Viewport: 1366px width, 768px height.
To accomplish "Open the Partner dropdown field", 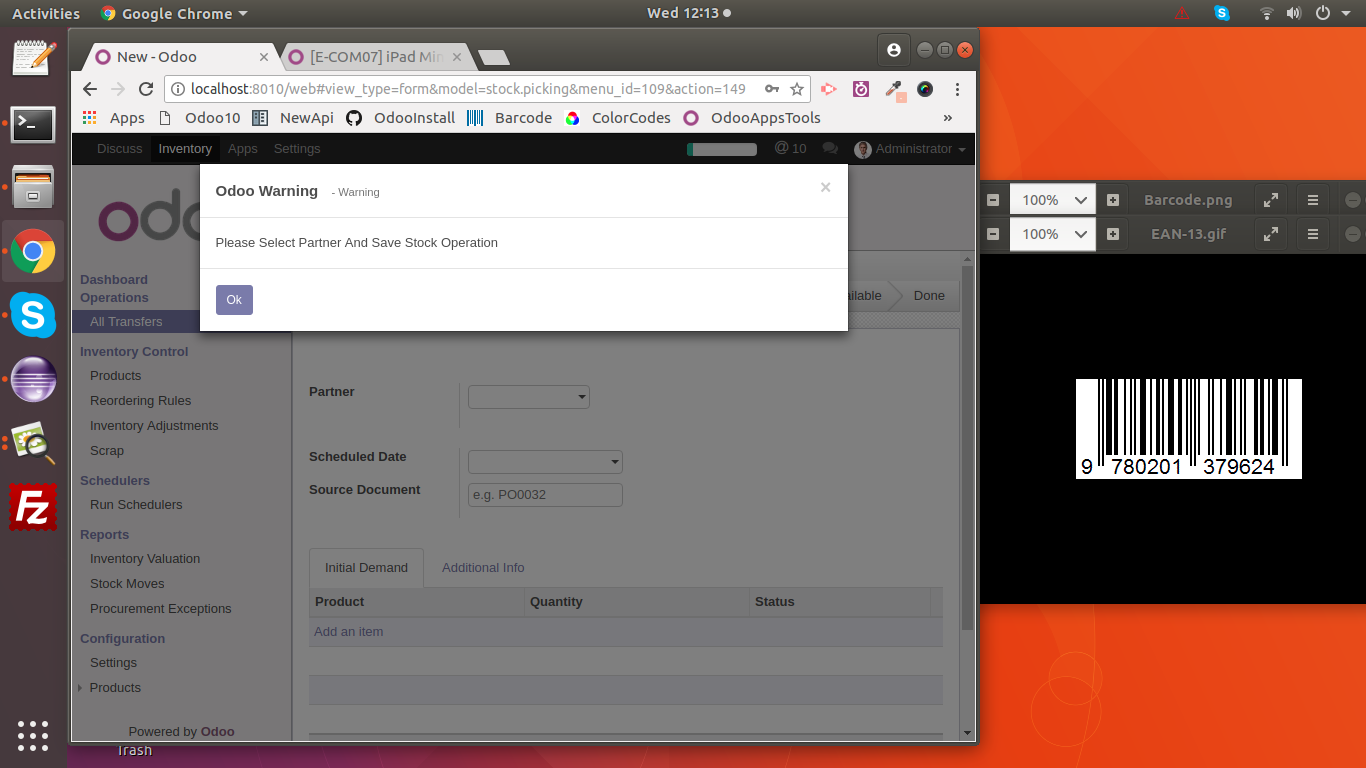I will tap(529, 396).
